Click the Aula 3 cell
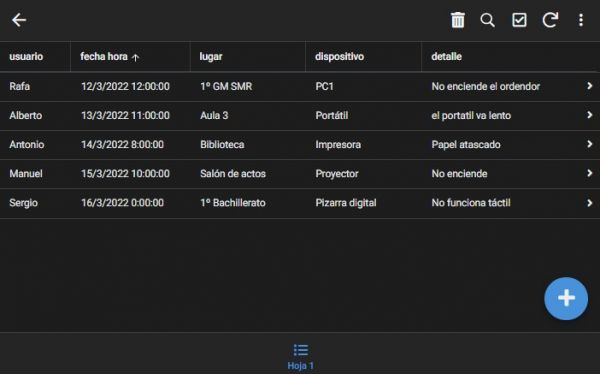This screenshot has width=600, height=374. [214, 116]
